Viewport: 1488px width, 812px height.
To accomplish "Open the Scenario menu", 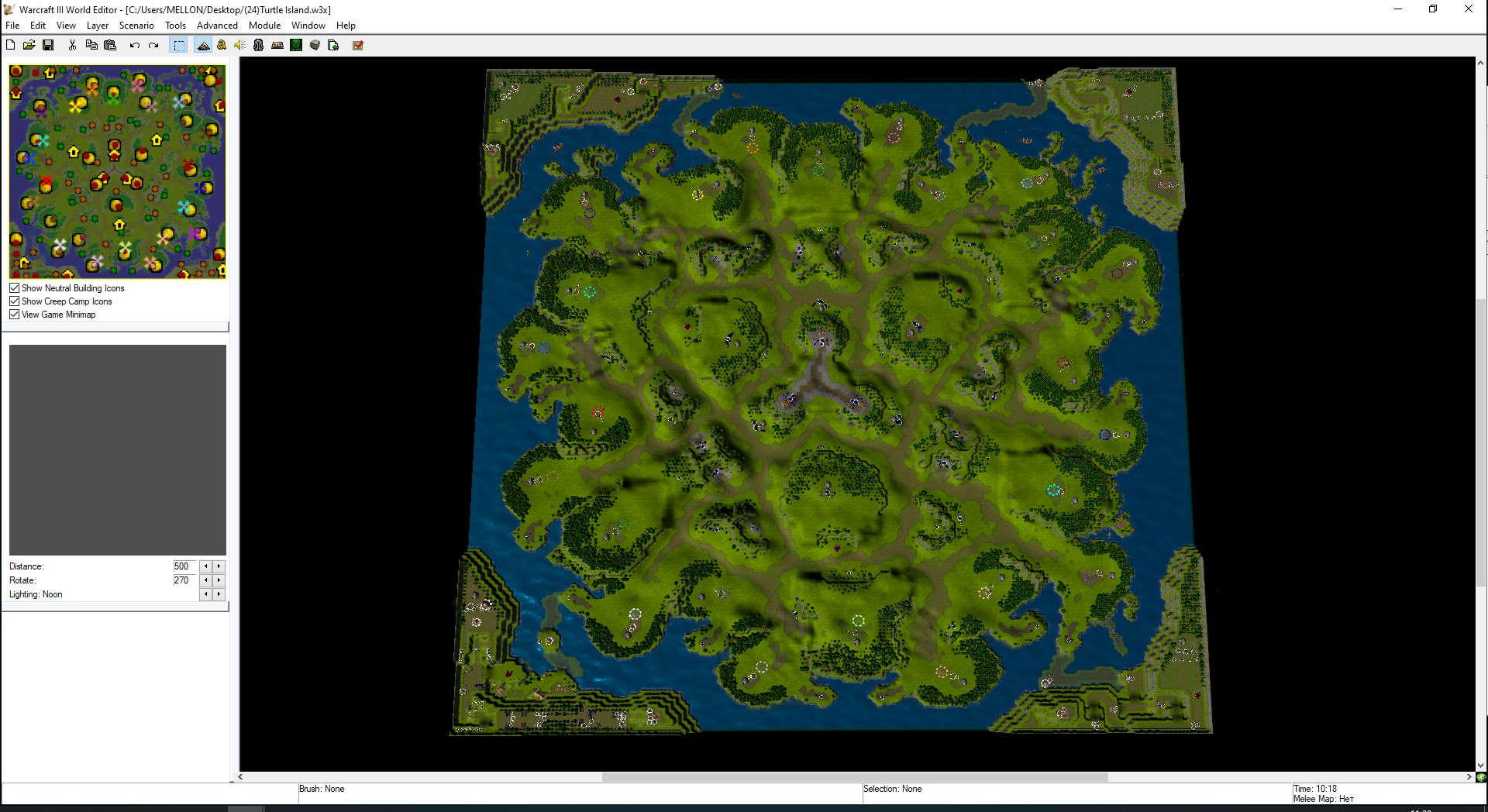I will click(136, 26).
